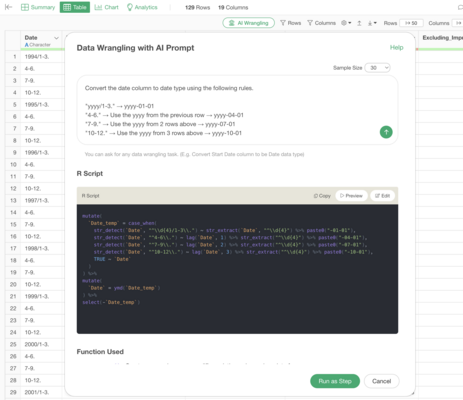
Task: Click the '19 Columns' count label
Action: [233, 7]
